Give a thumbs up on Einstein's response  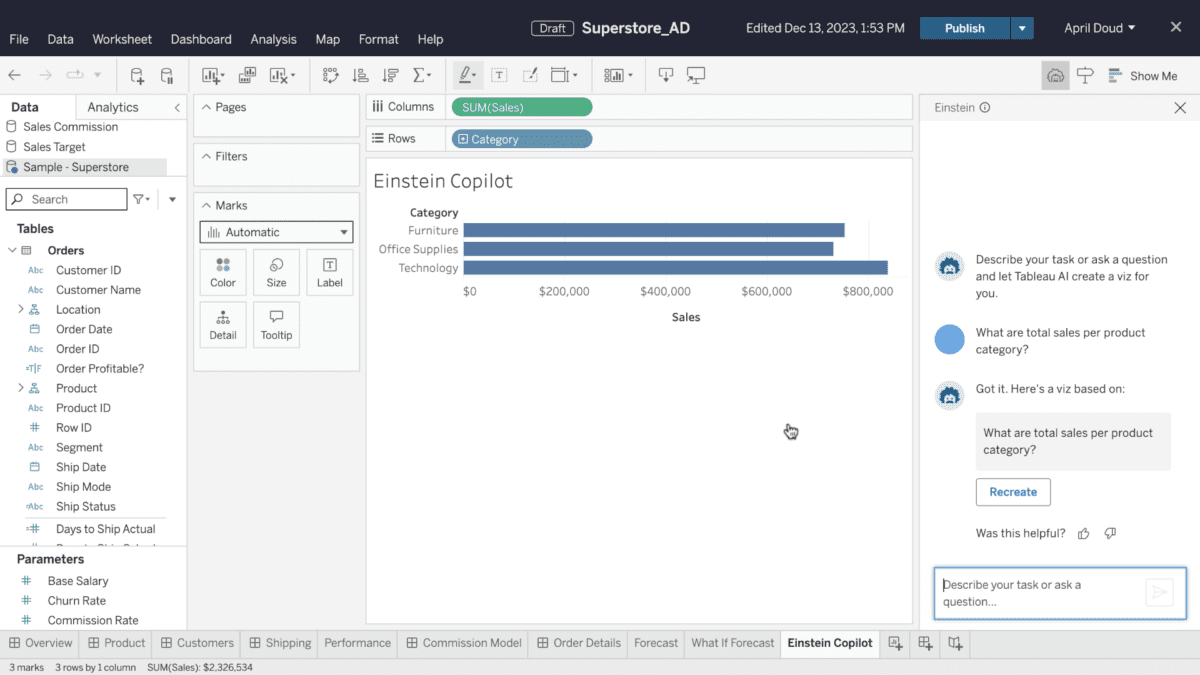(x=1083, y=533)
